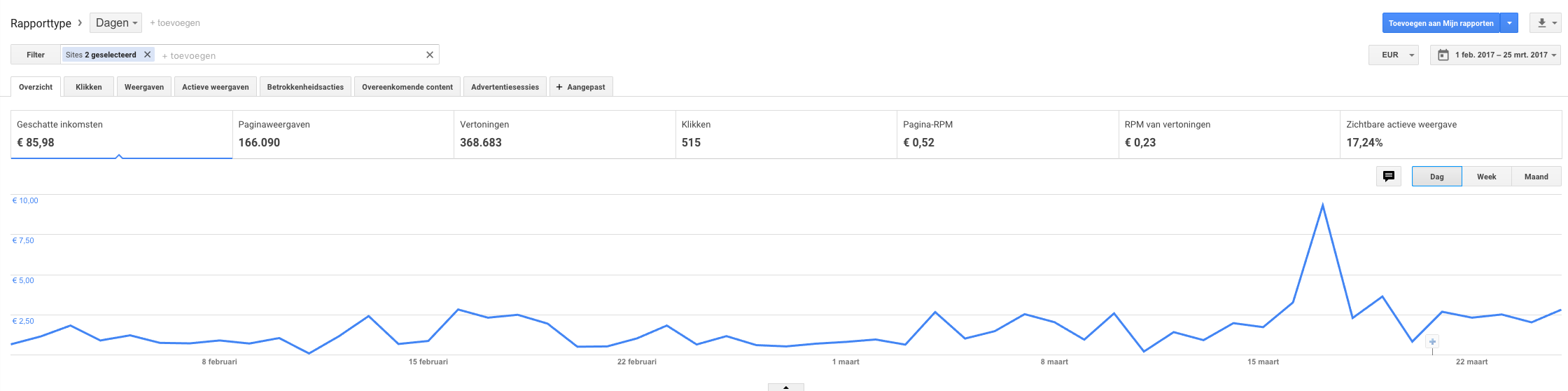Open the Betrokkenheidsacties tab
The image size is (1568, 391).
305,87
